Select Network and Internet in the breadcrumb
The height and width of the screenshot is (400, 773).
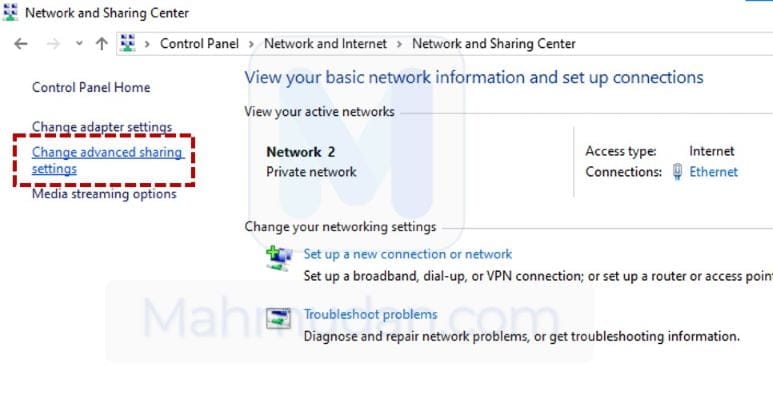point(325,44)
